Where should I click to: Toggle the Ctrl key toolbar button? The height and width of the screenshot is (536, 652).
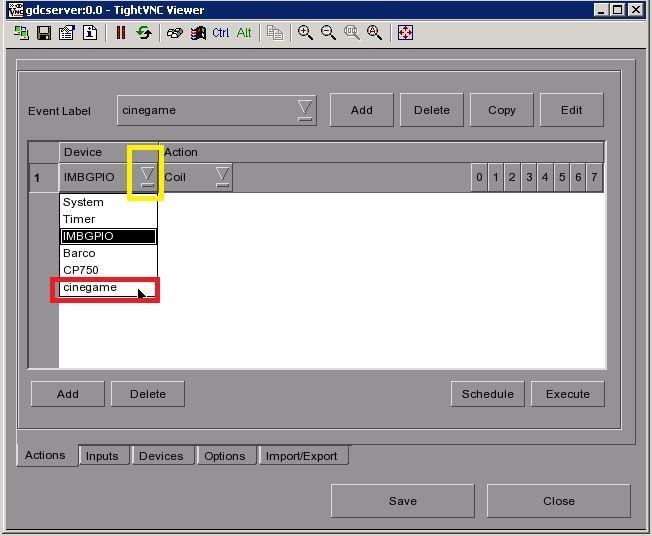[x=220, y=33]
